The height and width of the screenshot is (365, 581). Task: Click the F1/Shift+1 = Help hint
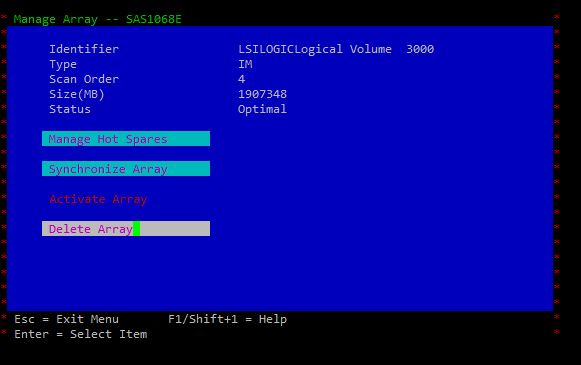click(228, 319)
